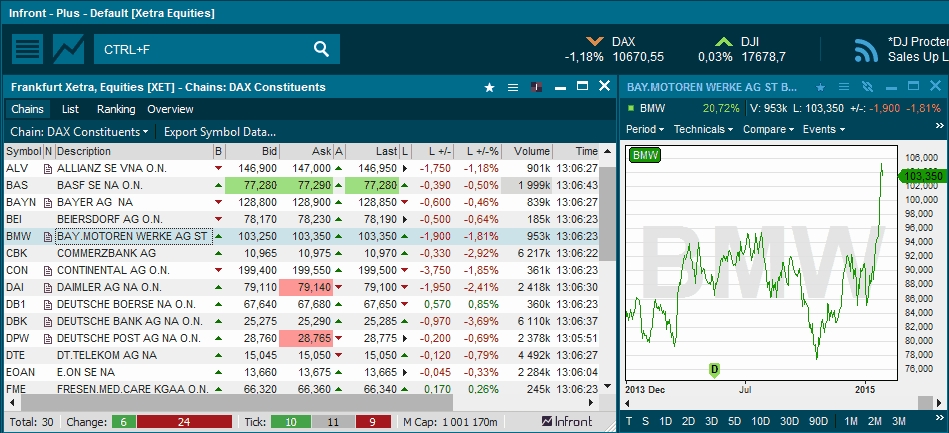Select the 5D chart period
Viewport: 949px width, 433px height.
point(734,421)
